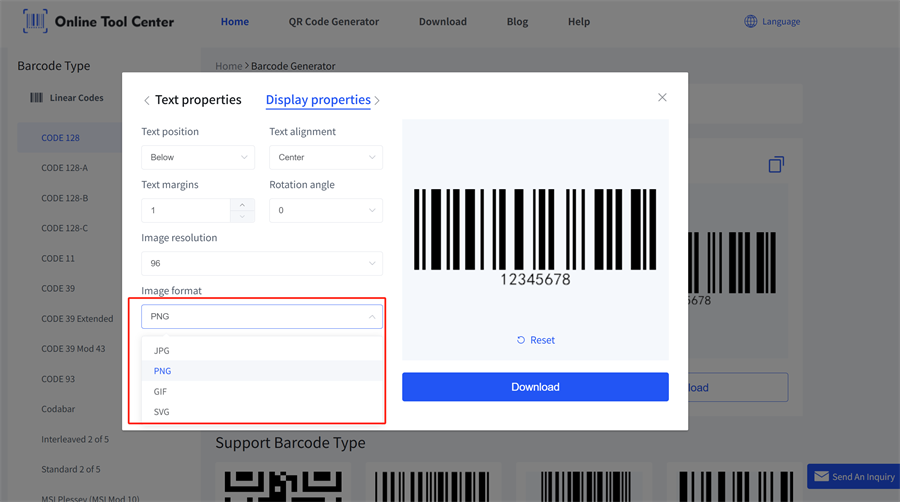Image resolution: width=900 pixels, height=502 pixels.
Task: Go to previous tab with left chevron
Action: [147, 101]
